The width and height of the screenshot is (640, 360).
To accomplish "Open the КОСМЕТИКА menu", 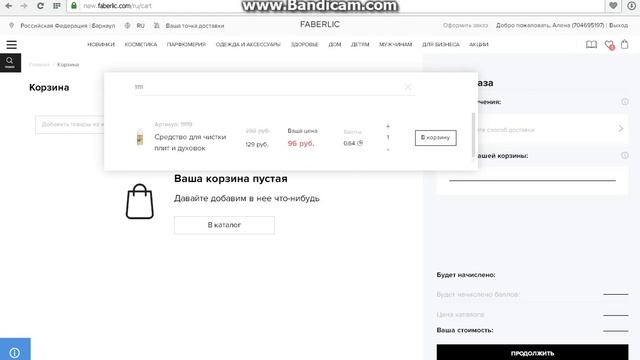I will (140, 44).
